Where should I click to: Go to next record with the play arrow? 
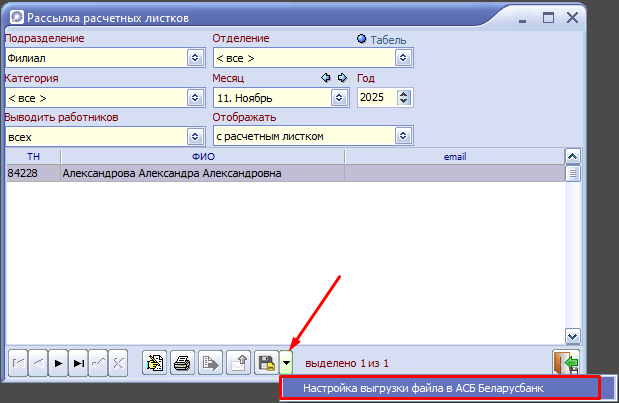click(58, 363)
